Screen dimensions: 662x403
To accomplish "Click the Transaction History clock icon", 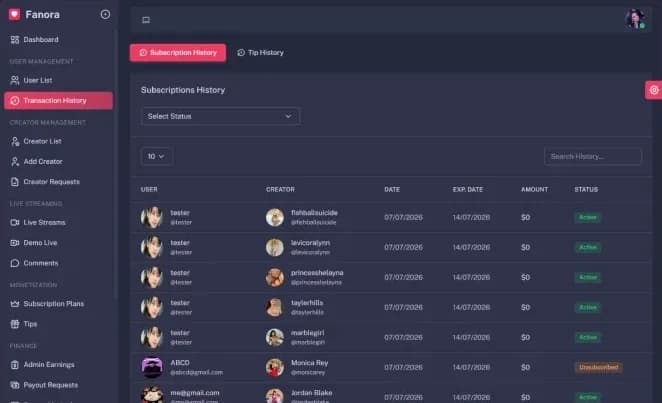I will (15, 100).
